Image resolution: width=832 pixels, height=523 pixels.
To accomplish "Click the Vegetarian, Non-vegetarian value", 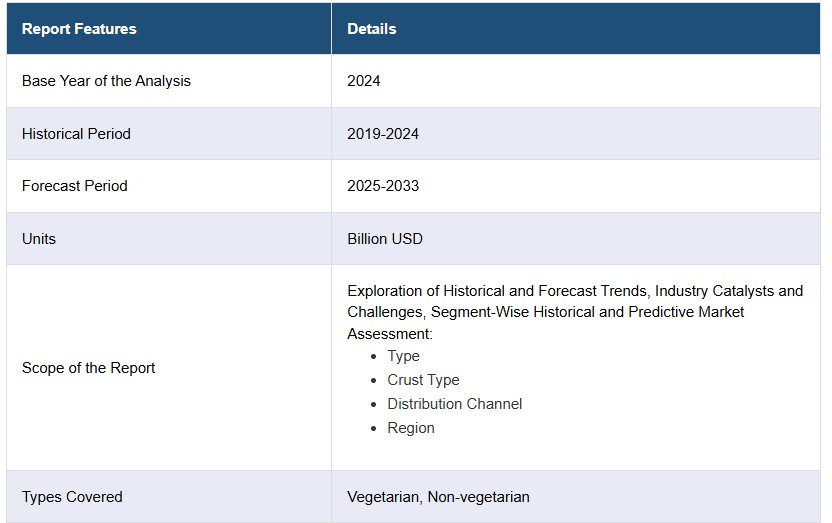I will click(438, 496).
